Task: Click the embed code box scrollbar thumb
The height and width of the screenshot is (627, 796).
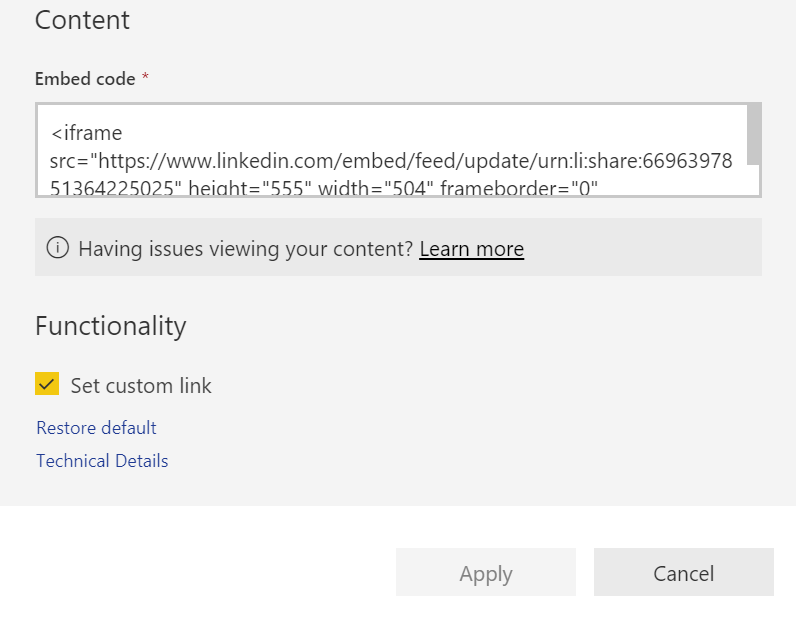Action: (754, 135)
